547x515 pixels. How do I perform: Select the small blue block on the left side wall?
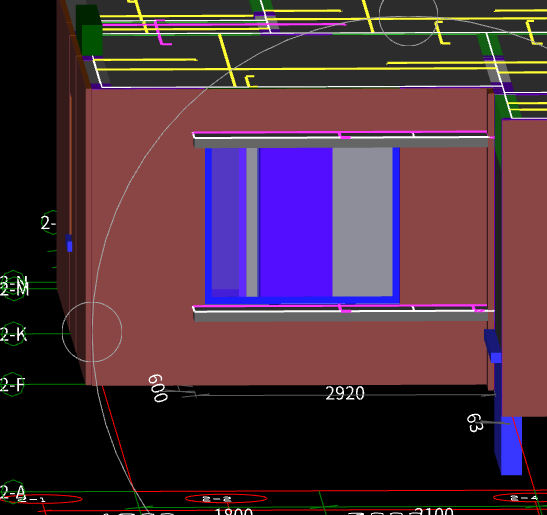[x=69, y=244]
